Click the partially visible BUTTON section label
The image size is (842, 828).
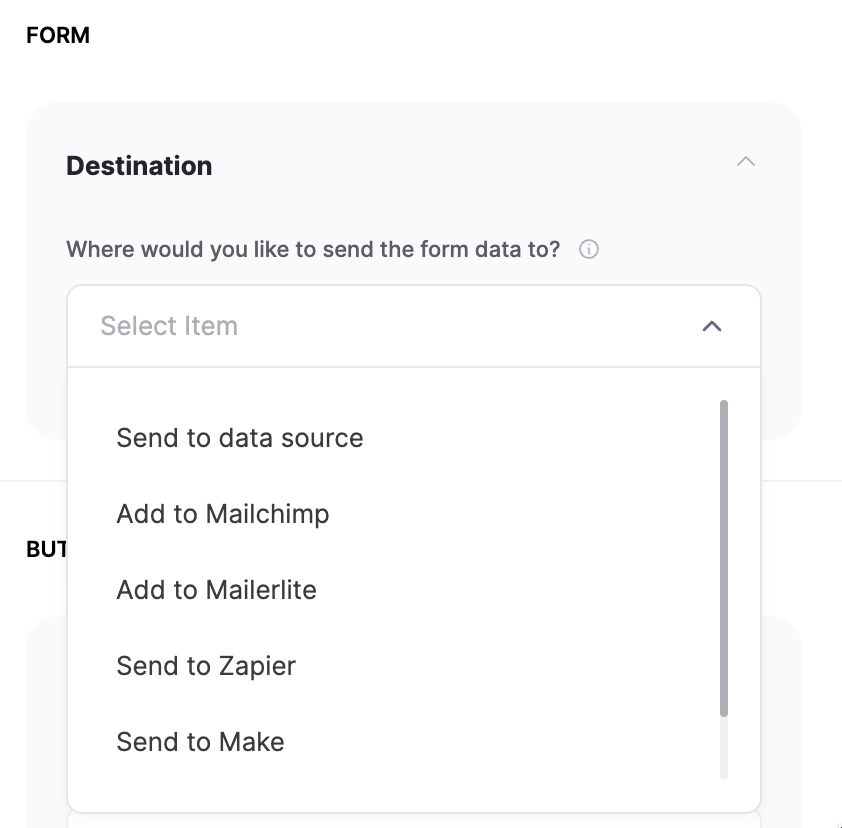click(45, 548)
